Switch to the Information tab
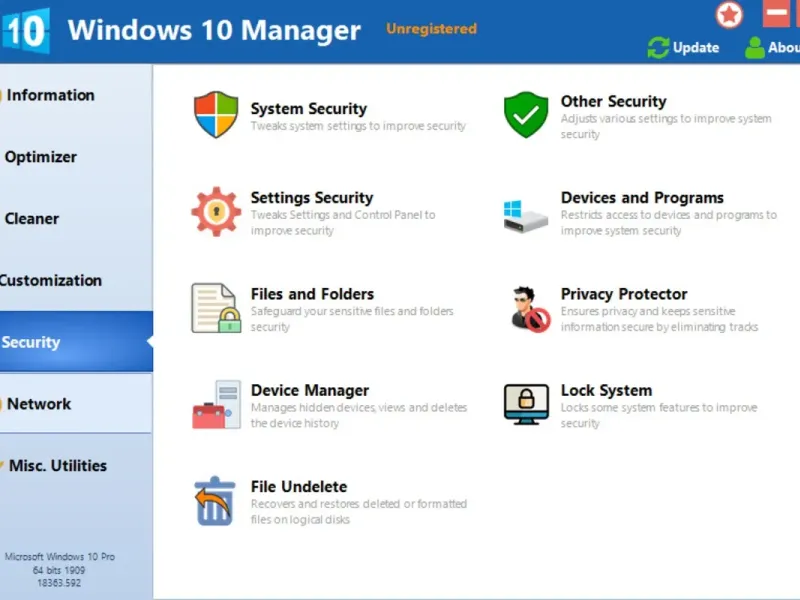Image resolution: width=800 pixels, height=600 pixels. pyautogui.click(x=51, y=95)
